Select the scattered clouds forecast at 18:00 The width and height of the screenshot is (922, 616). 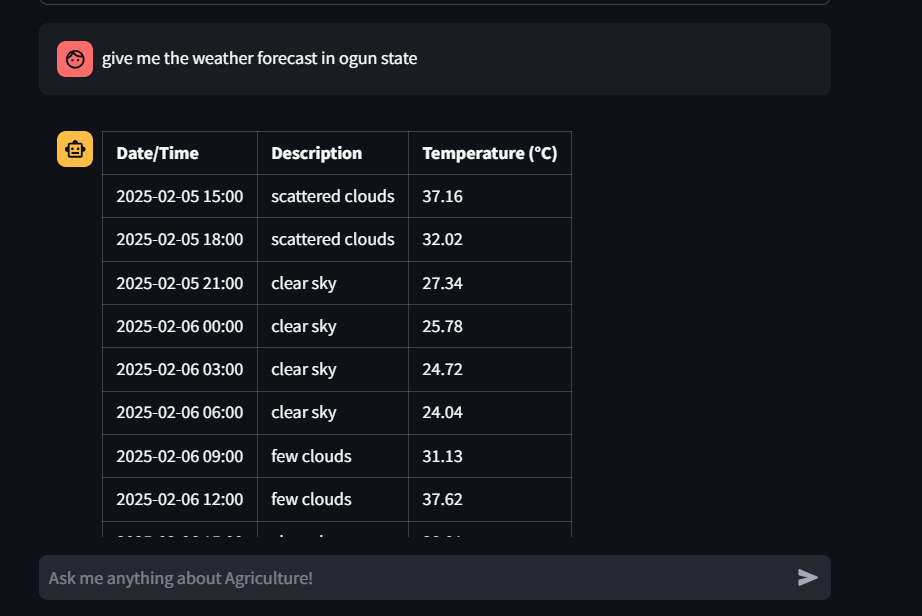[x=333, y=239]
